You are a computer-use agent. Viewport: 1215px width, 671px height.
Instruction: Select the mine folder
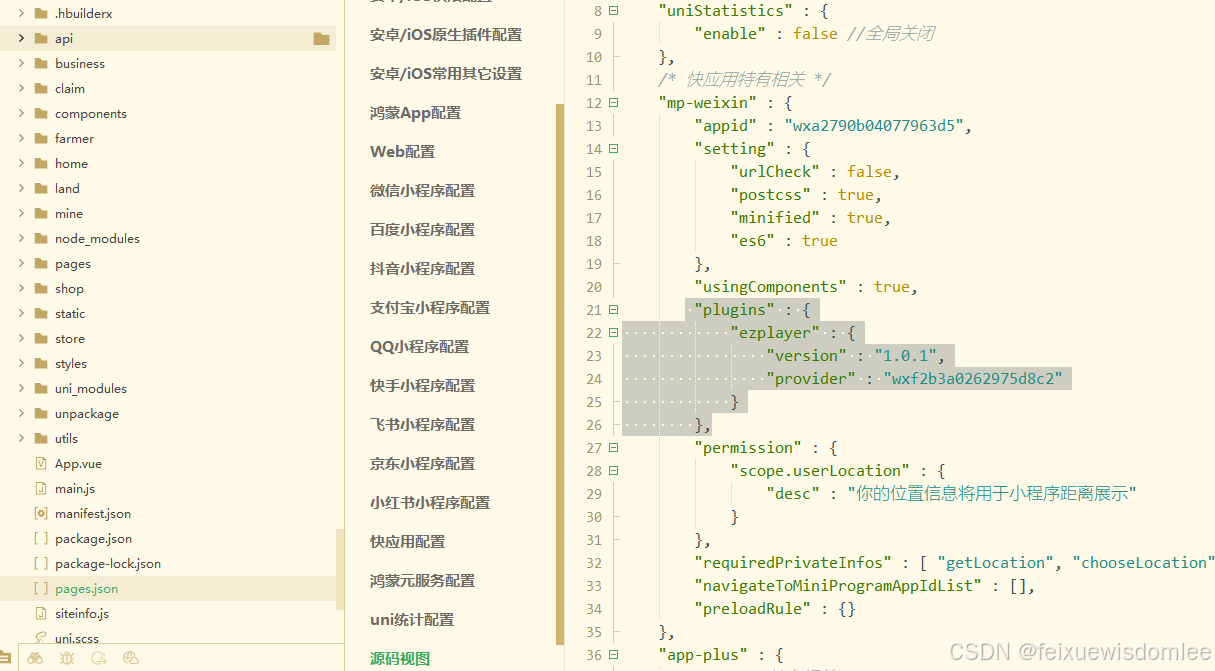pyautogui.click(x=69, y=214)
